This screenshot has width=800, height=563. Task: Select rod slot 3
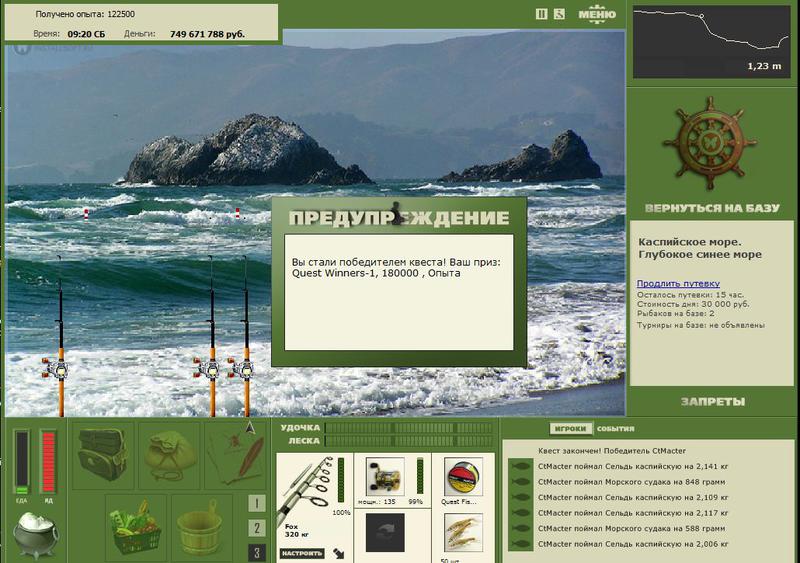pos(257,552)
